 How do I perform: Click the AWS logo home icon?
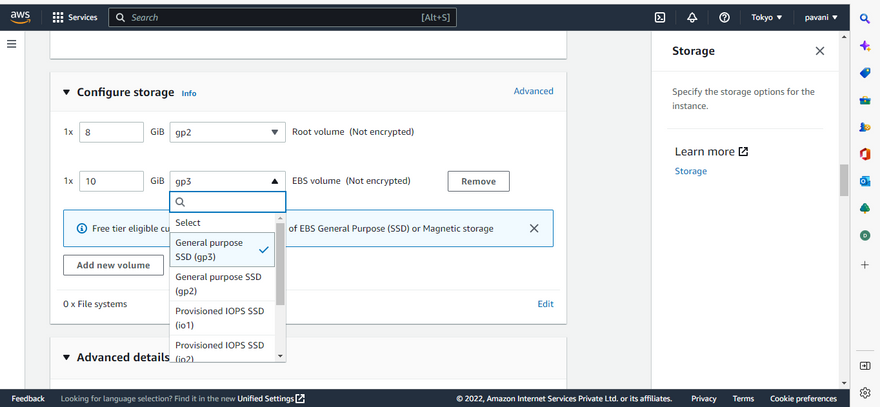[20, 17]
